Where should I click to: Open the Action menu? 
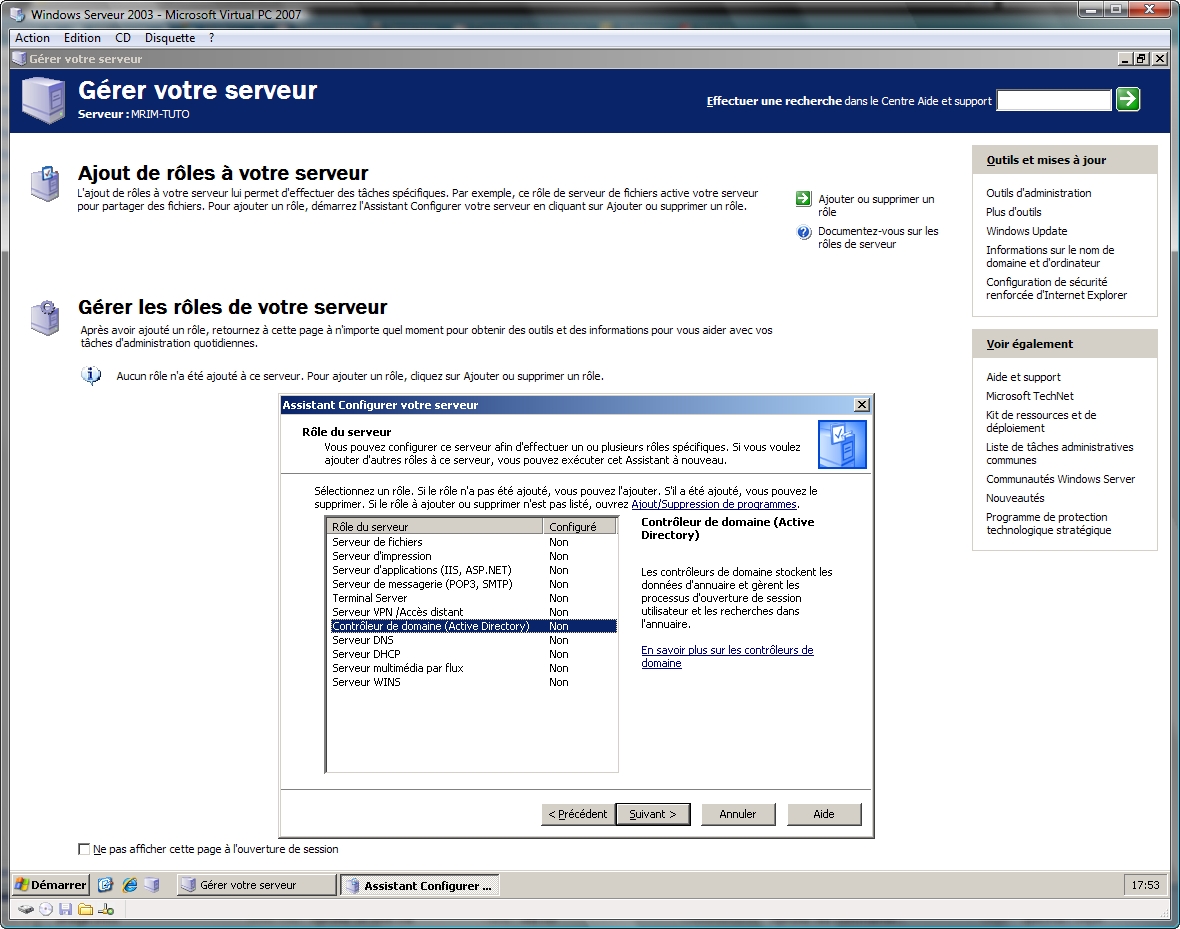click(x=32, y=38)
